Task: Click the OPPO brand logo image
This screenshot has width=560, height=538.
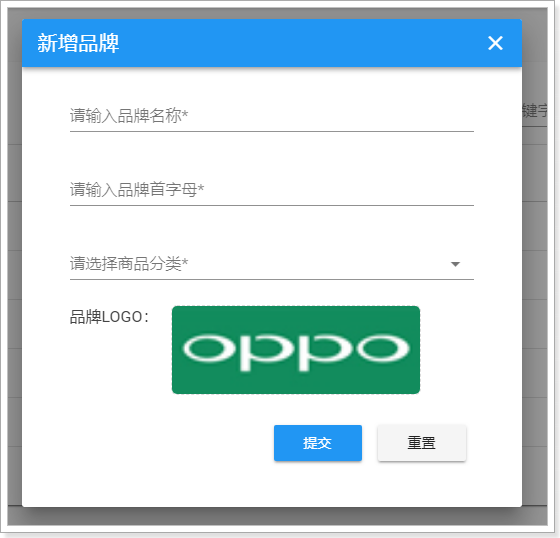Action: (296, 350)
